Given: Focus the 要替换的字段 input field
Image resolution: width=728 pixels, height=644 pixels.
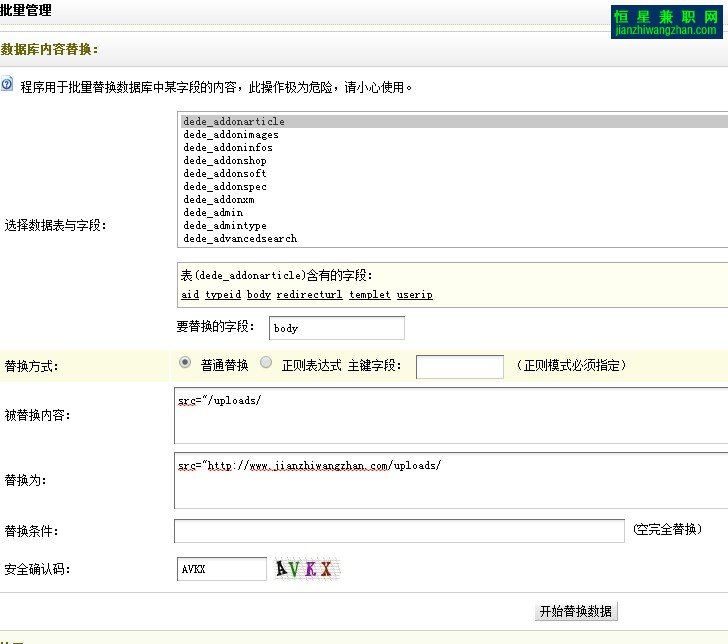Looking at the screenshot, I should click(x=336, y=328).
